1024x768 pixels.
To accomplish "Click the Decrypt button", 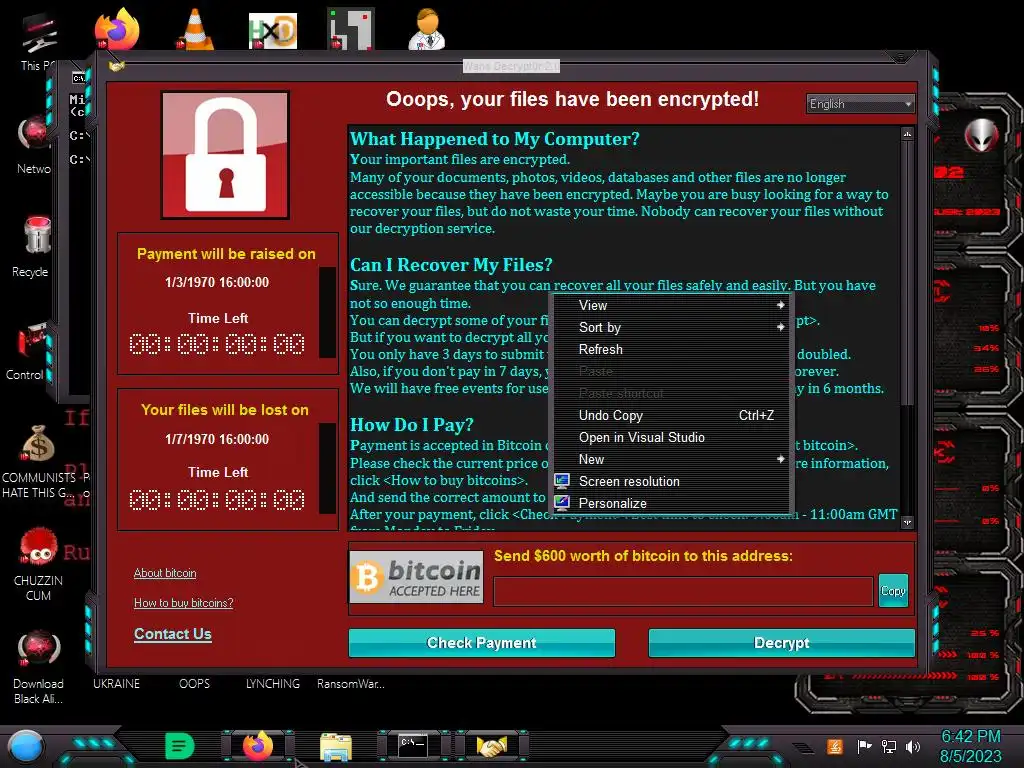I will pyautogui.click(x=782, y=643).
